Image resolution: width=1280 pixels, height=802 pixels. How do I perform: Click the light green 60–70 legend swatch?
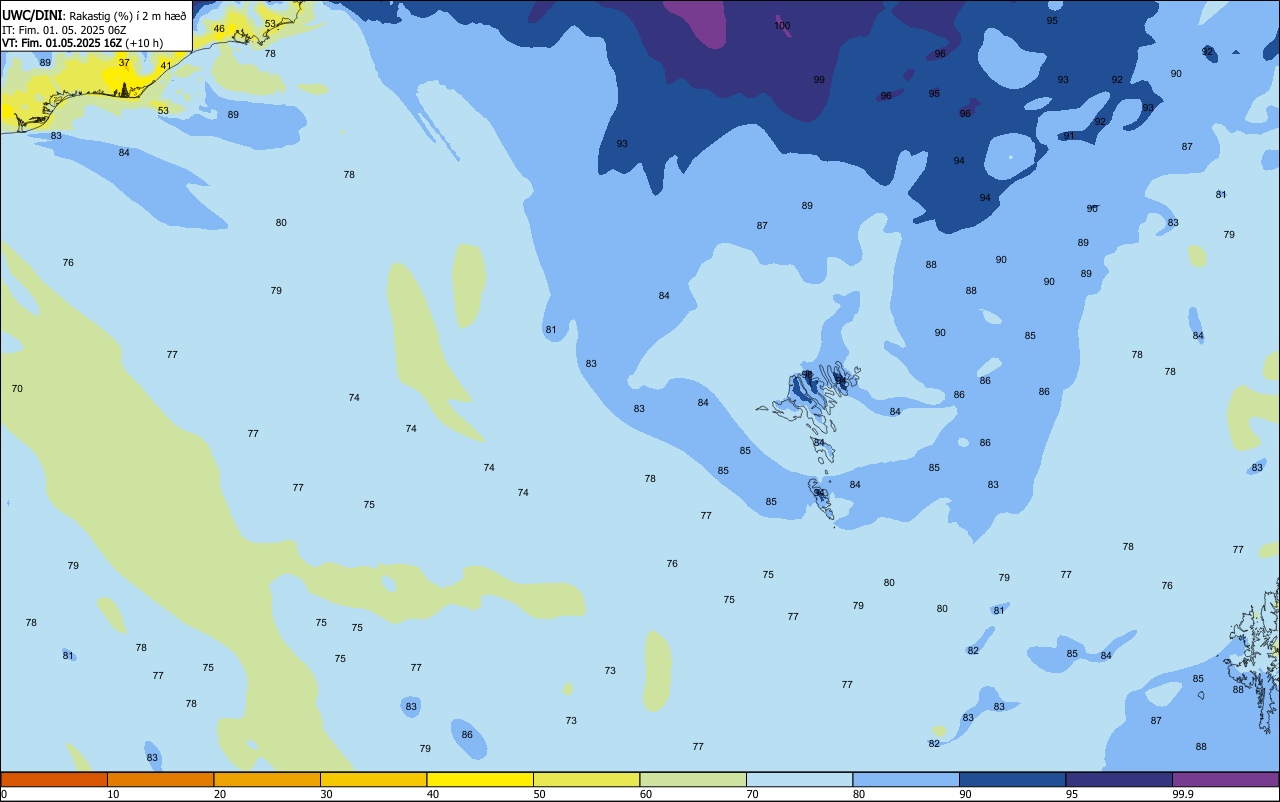coord(693,779)
